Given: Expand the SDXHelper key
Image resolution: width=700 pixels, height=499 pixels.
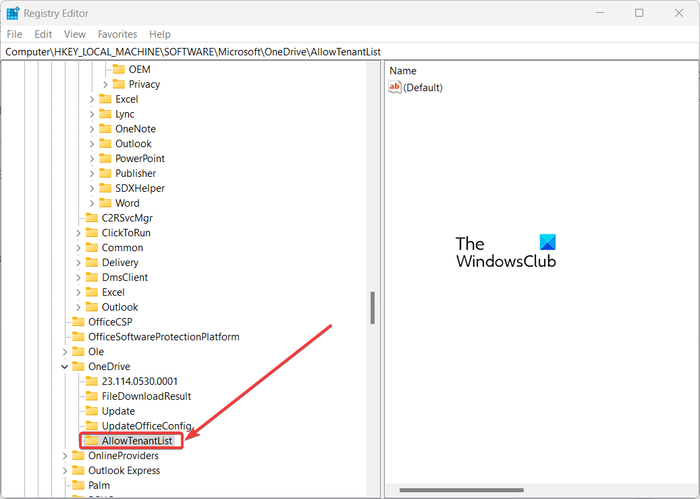Looking at the screenshot, I should tap(92, 188).
